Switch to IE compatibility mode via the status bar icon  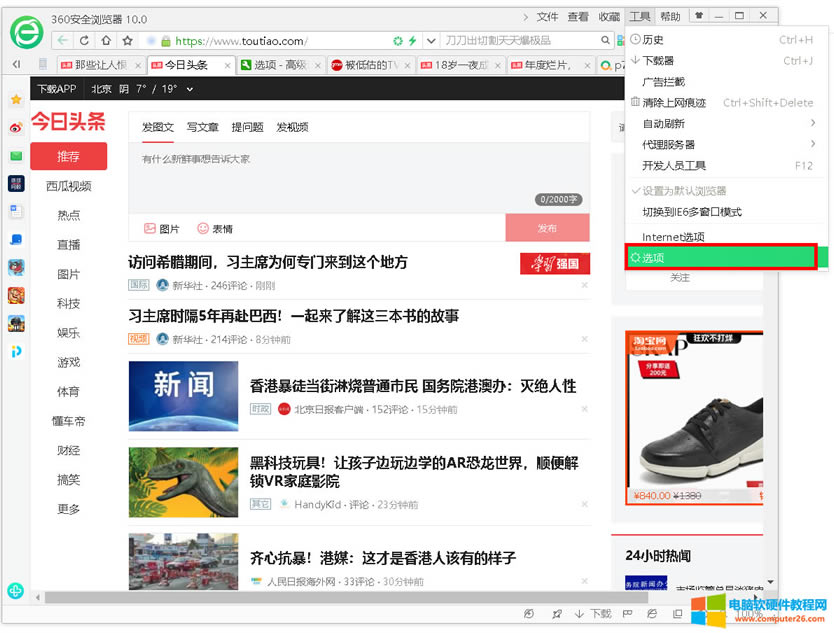(x=651, y=614)
